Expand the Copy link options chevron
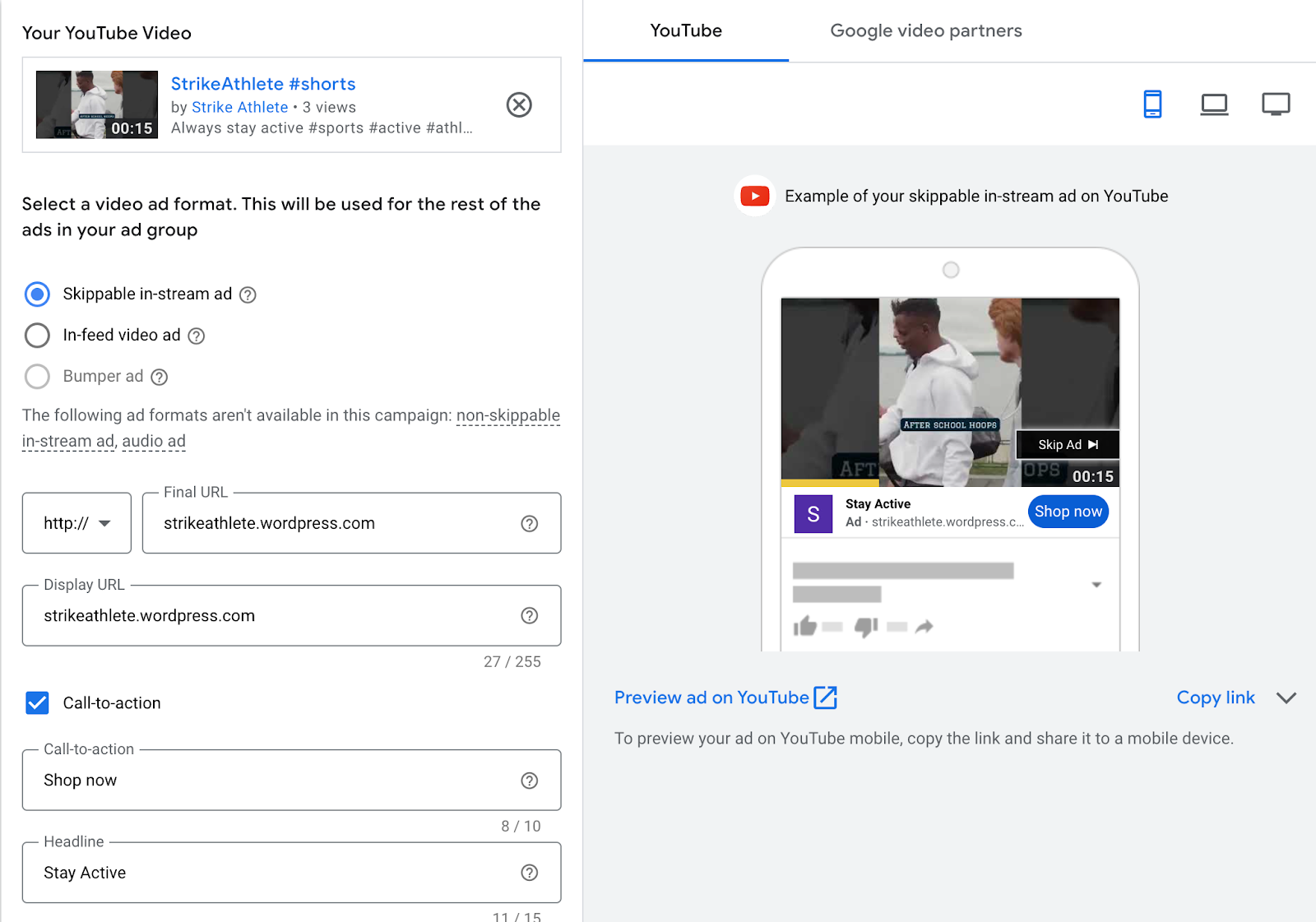 point(1286,697)
